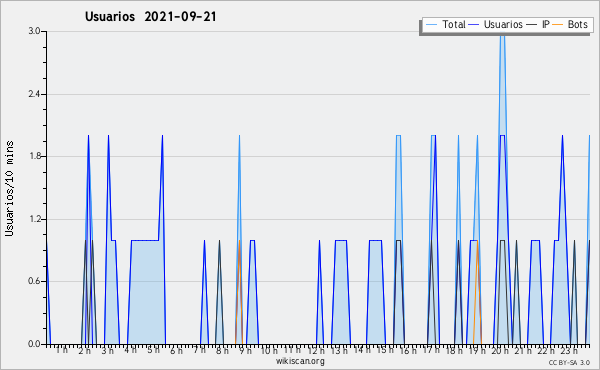Click the '15 h' x-axis label

pyautogui.click(x=385, y=350)
